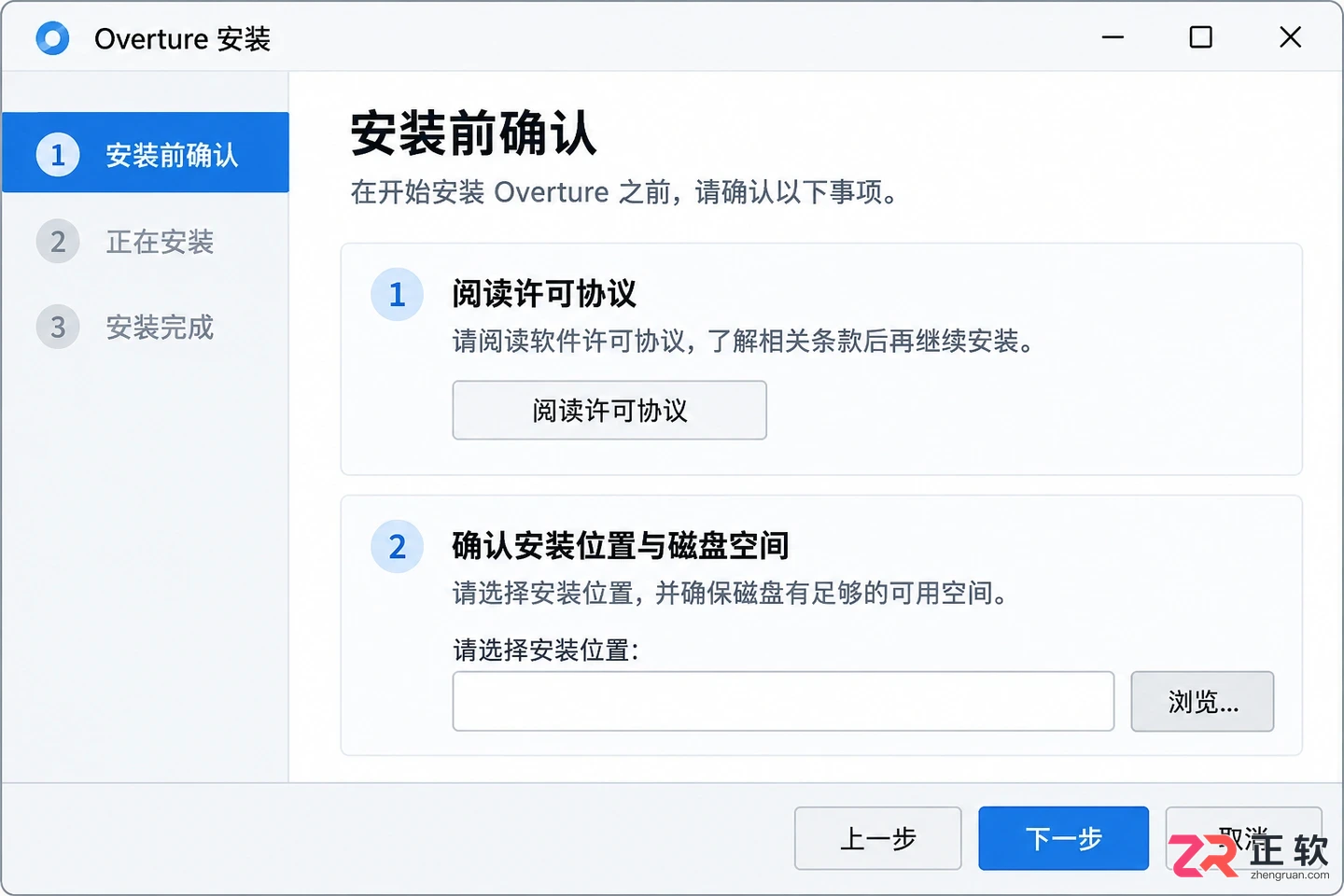Click the 浏览... button

[x=1202, y=701]
